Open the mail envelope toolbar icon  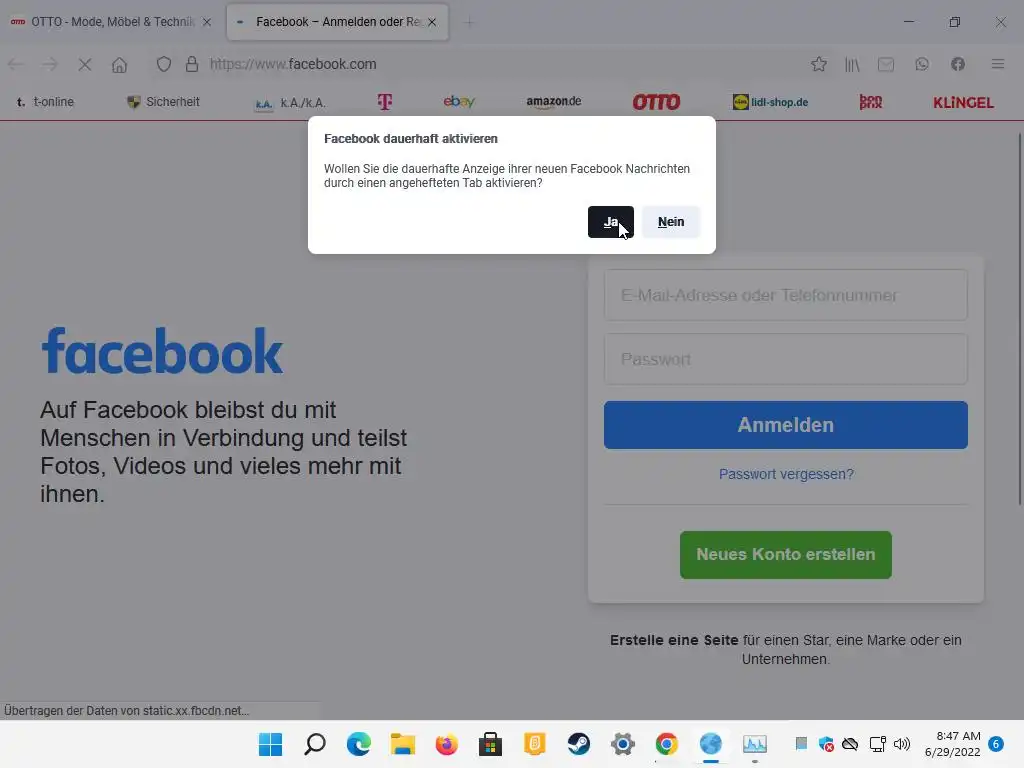(886, 64)
